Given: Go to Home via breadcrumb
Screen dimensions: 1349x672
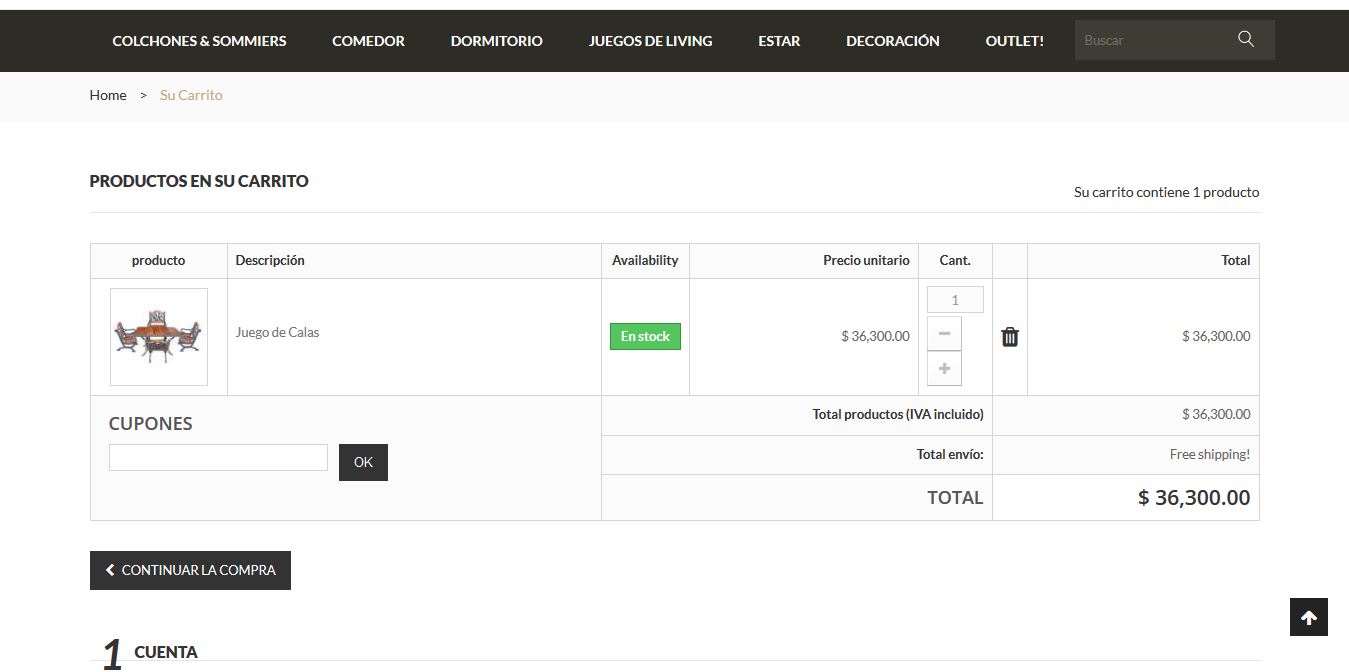Looking at the screenshot, I should 108,95.
